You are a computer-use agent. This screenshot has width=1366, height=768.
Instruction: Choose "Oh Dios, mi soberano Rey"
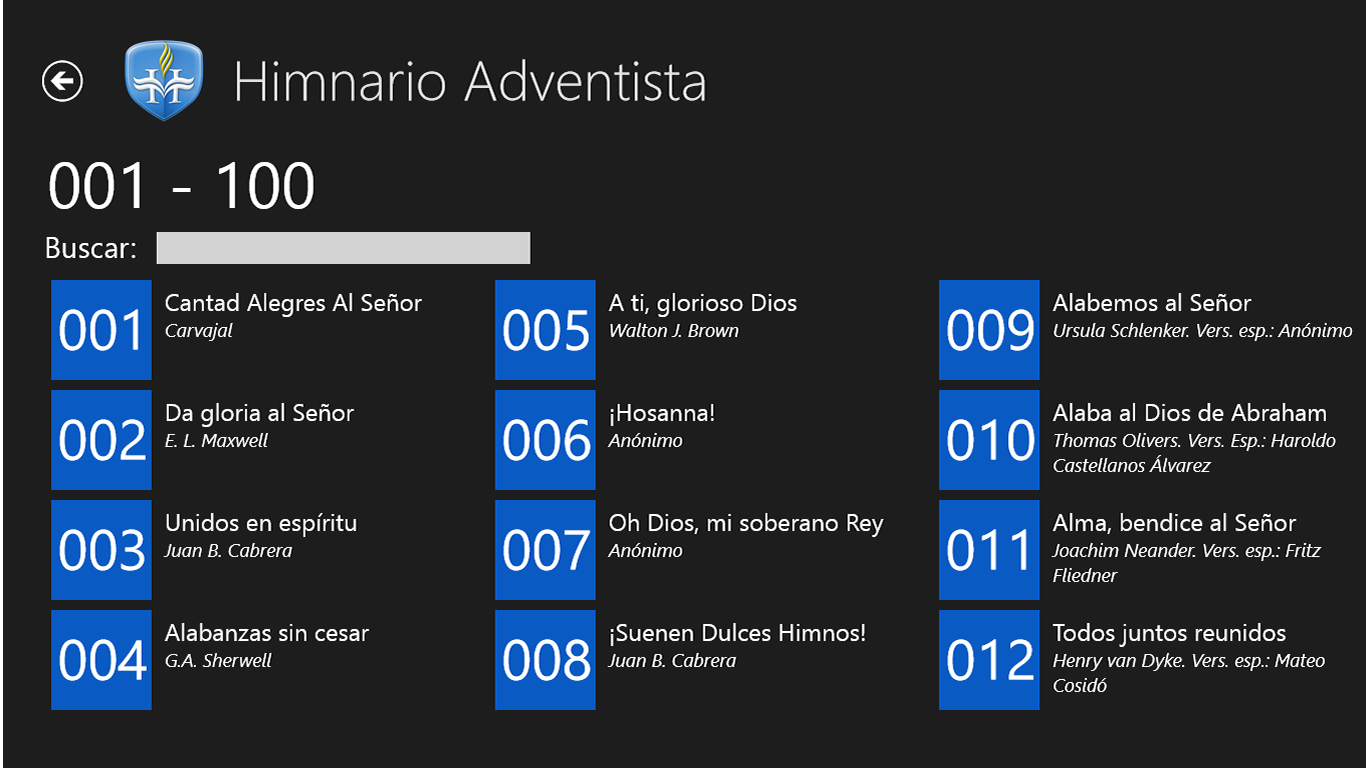pyautogui.click(x=745, y=523)
